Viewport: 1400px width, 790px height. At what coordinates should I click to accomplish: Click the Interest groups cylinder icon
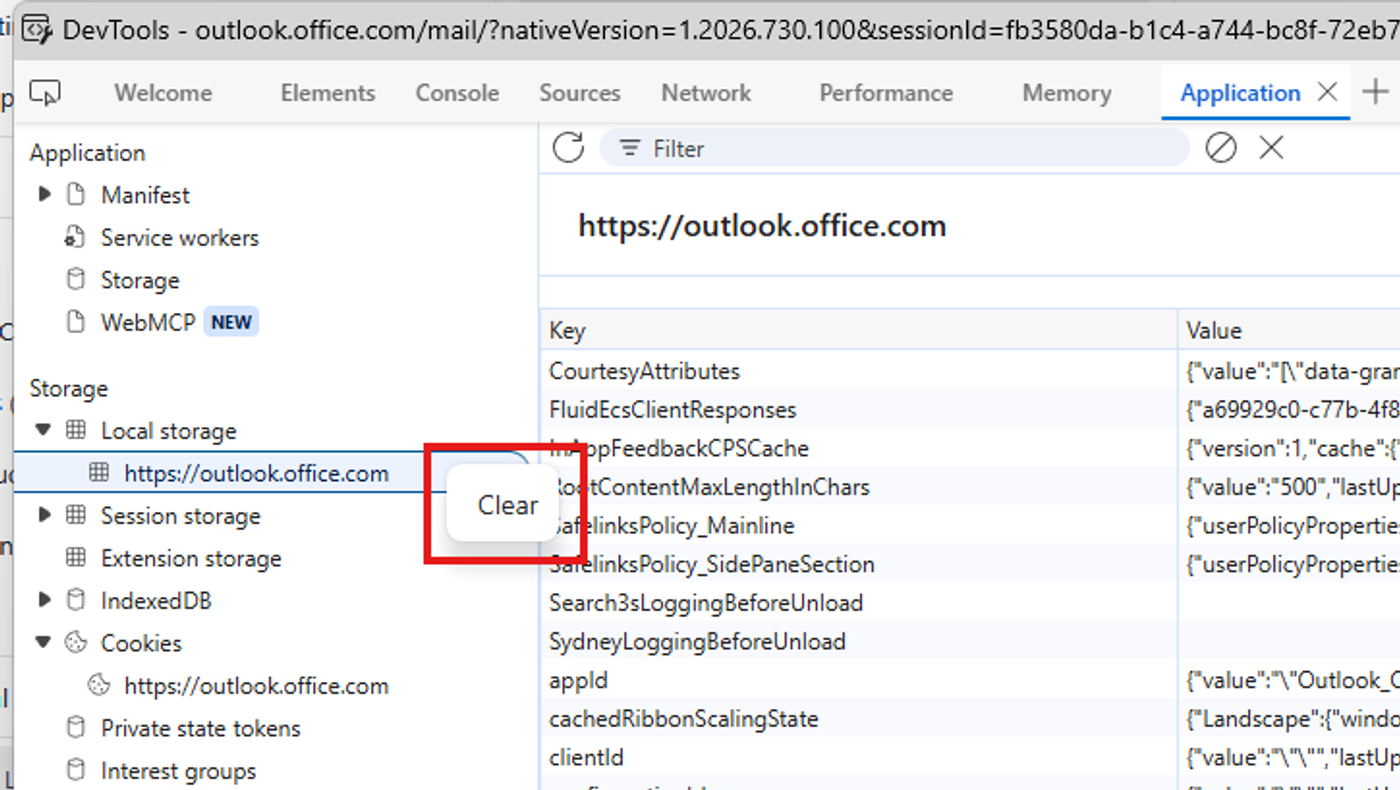click(75, 771)
